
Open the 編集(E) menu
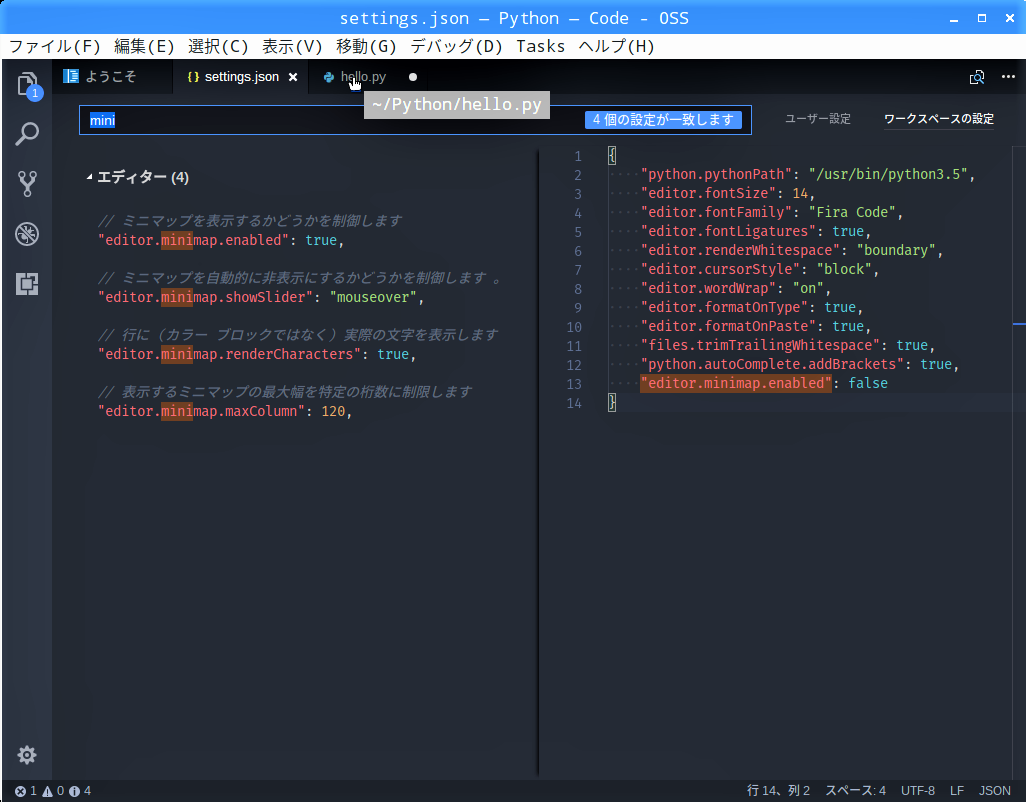(144, 46)
